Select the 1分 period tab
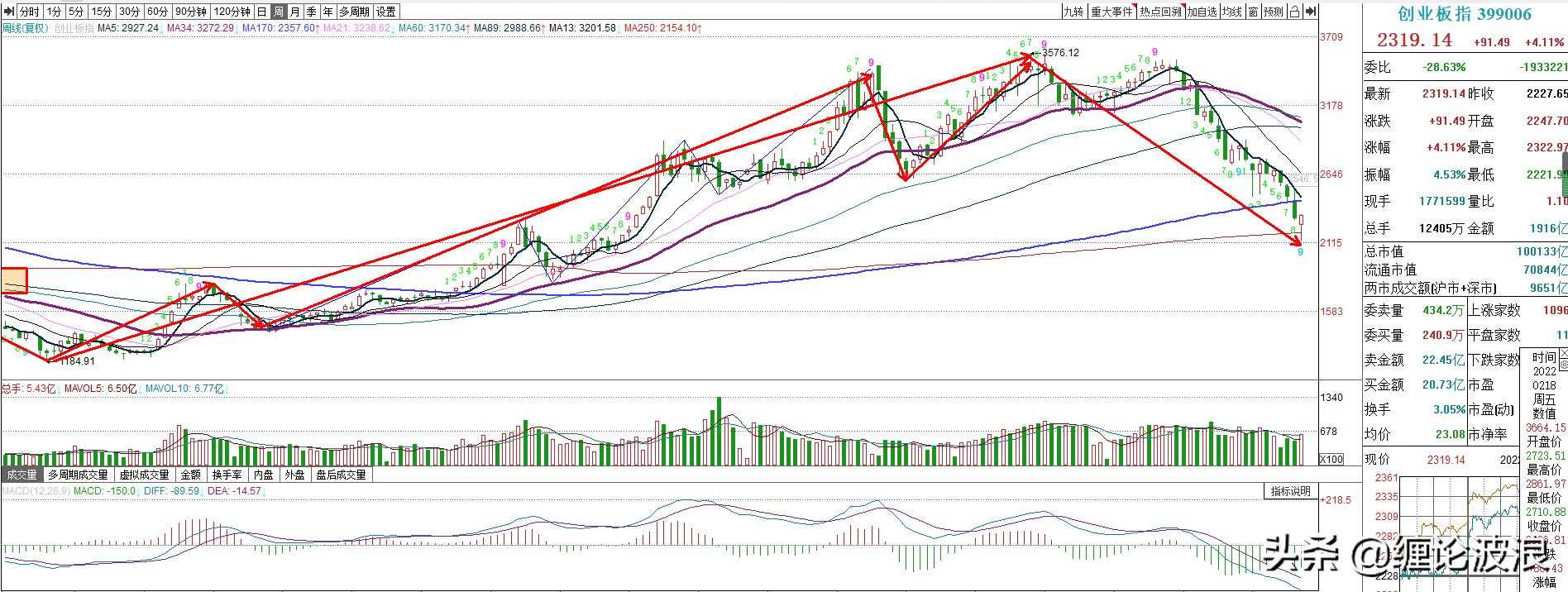Screen dimensions: 1568x592 (x=54, y=12)
